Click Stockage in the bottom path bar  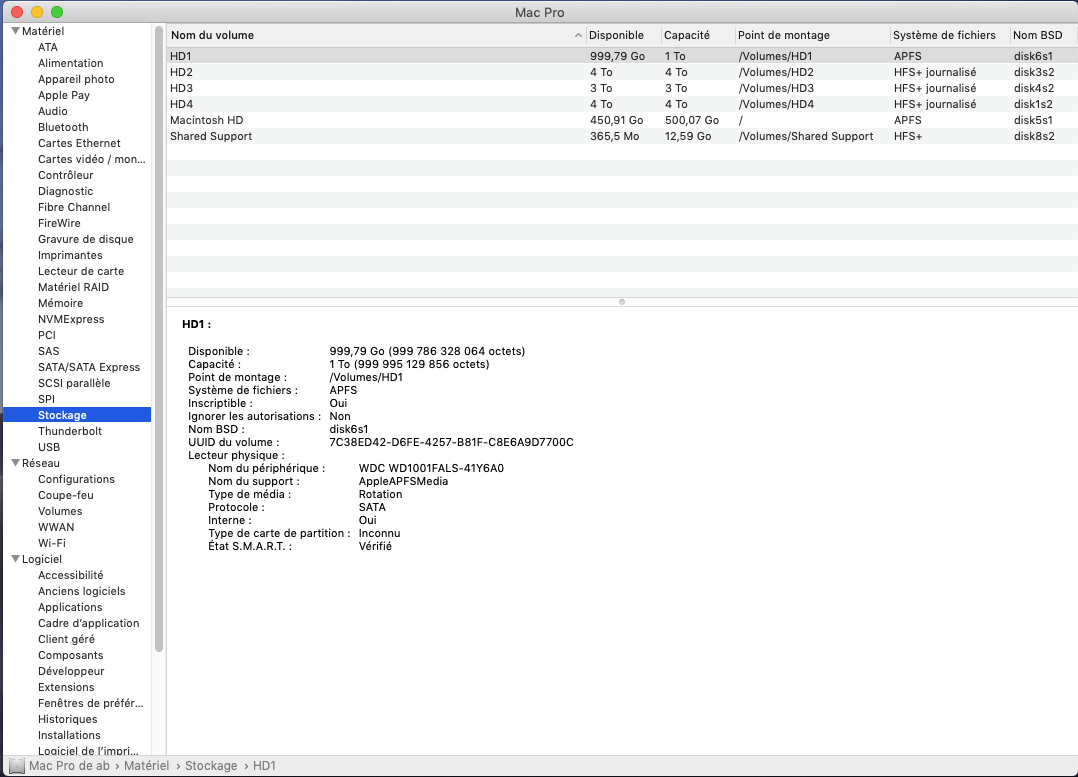(x=211, y=765)
